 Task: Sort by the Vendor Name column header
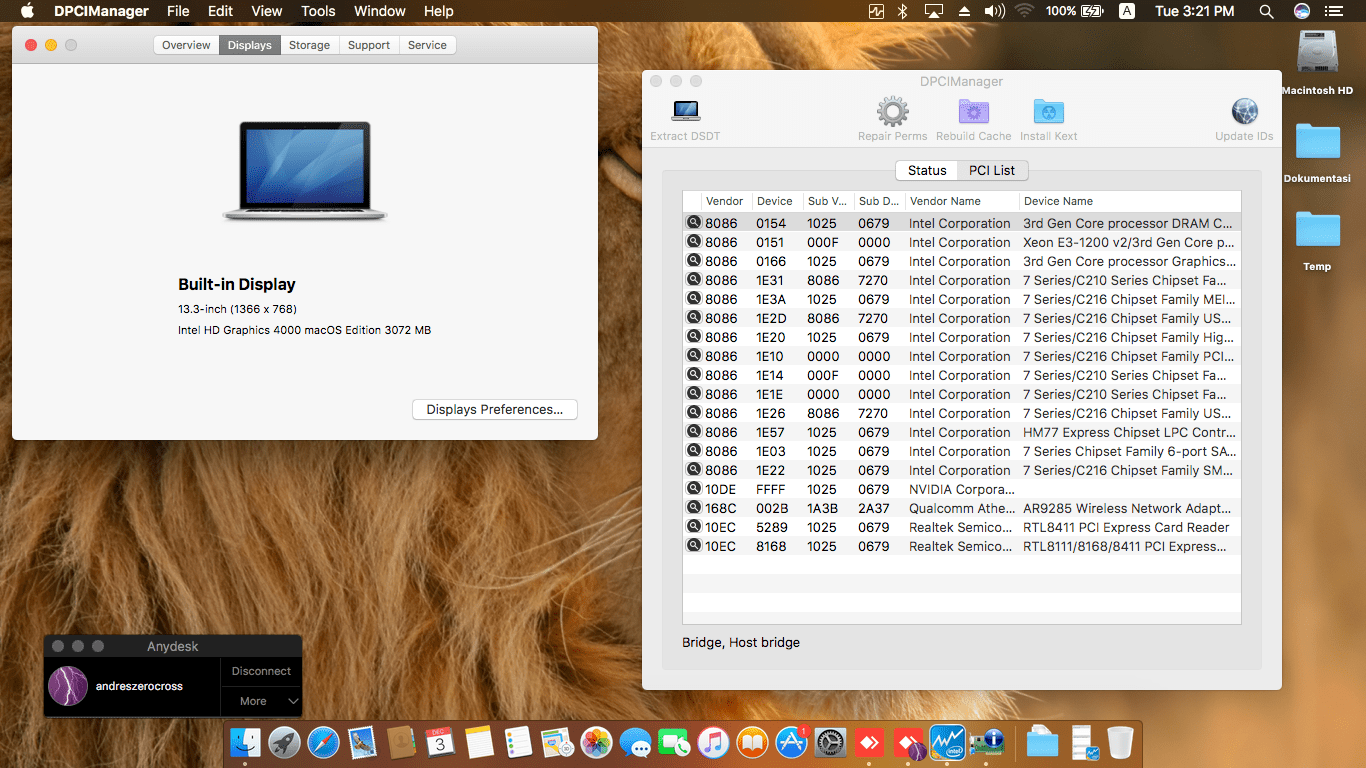(962, 201)
